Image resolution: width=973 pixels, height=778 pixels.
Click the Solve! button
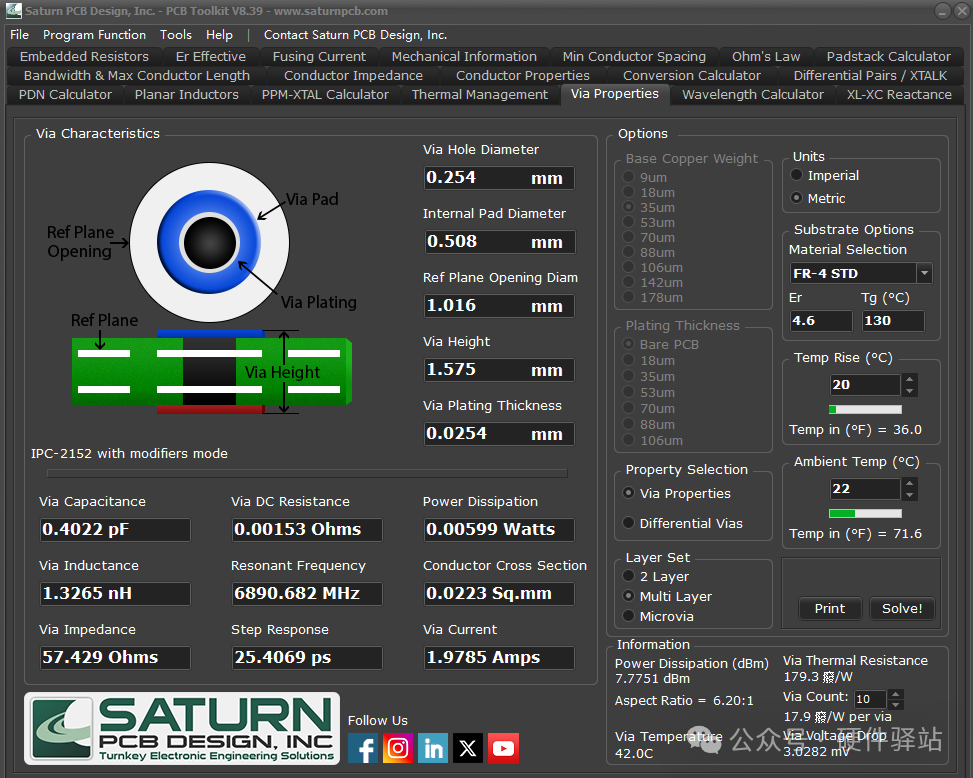point(902,609)
